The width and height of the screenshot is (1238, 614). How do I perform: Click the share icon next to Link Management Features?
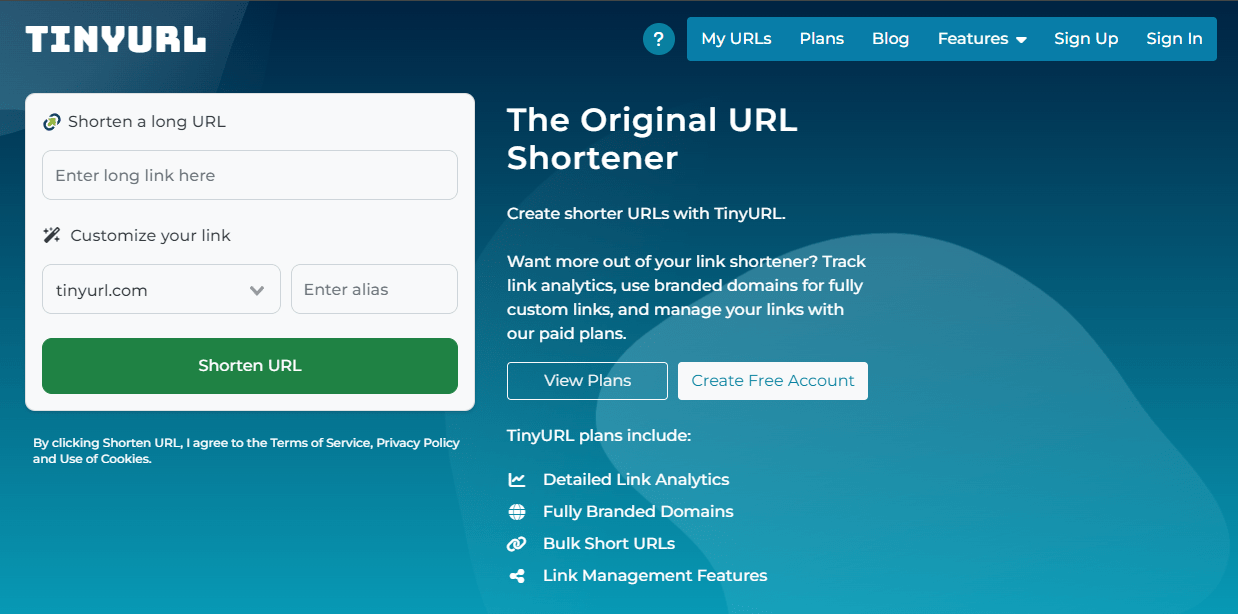pyautogui.click(x=517, y=576)
